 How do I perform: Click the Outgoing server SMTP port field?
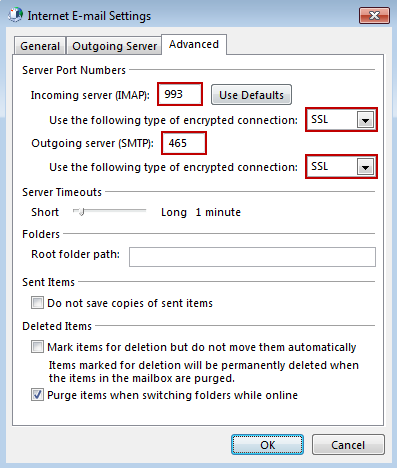(184, 143)
